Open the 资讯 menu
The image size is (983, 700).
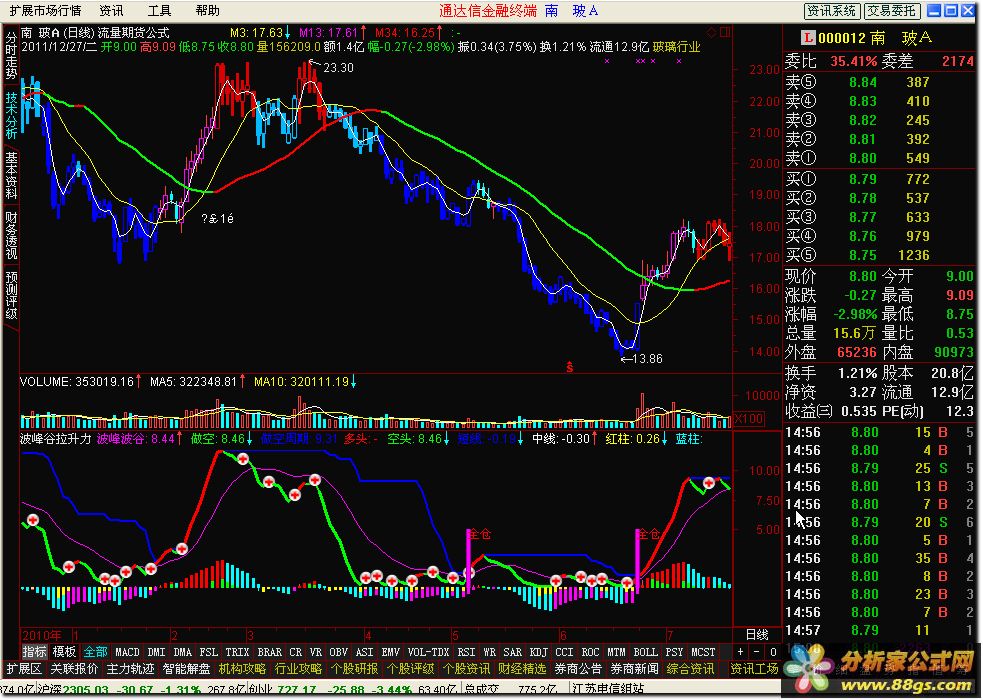coord(111,11)
